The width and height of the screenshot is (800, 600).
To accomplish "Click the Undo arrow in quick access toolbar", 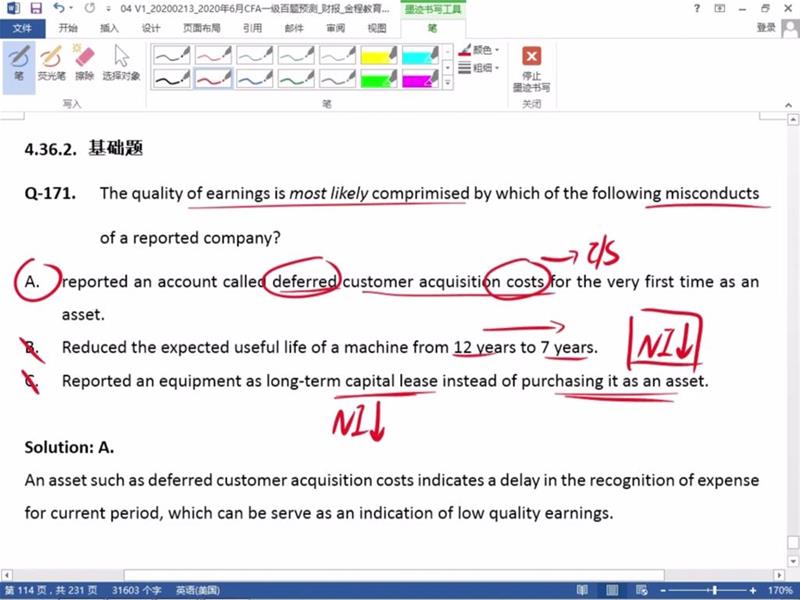I will tap(59, 8).
